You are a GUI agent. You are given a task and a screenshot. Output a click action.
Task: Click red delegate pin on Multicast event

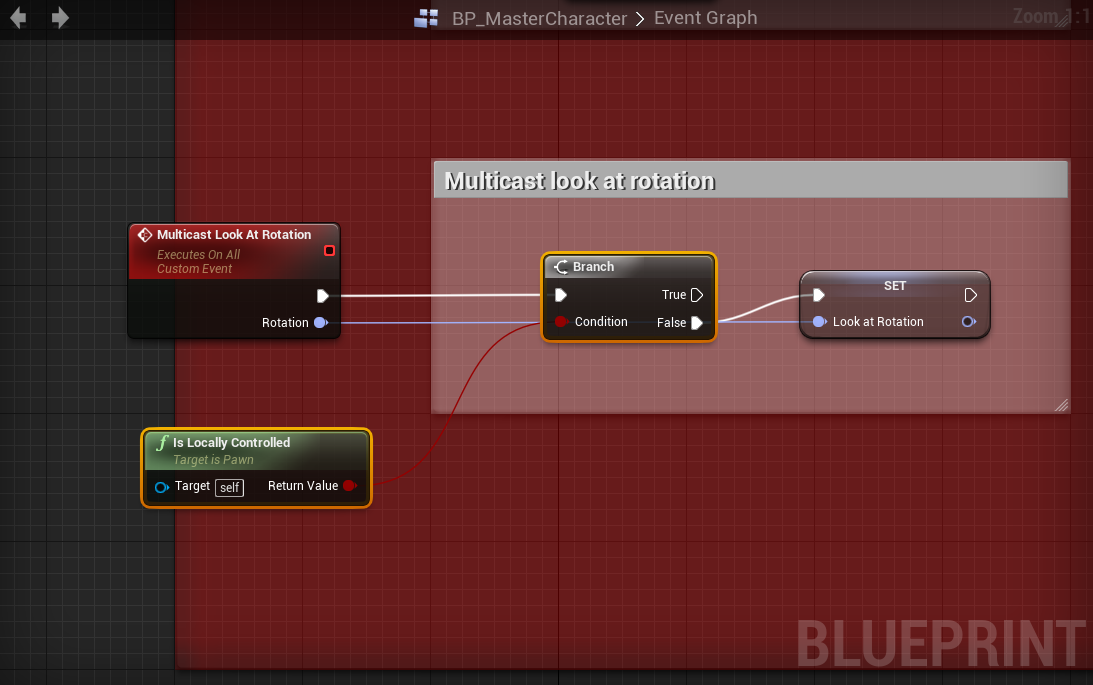click(x=330, y=250)
